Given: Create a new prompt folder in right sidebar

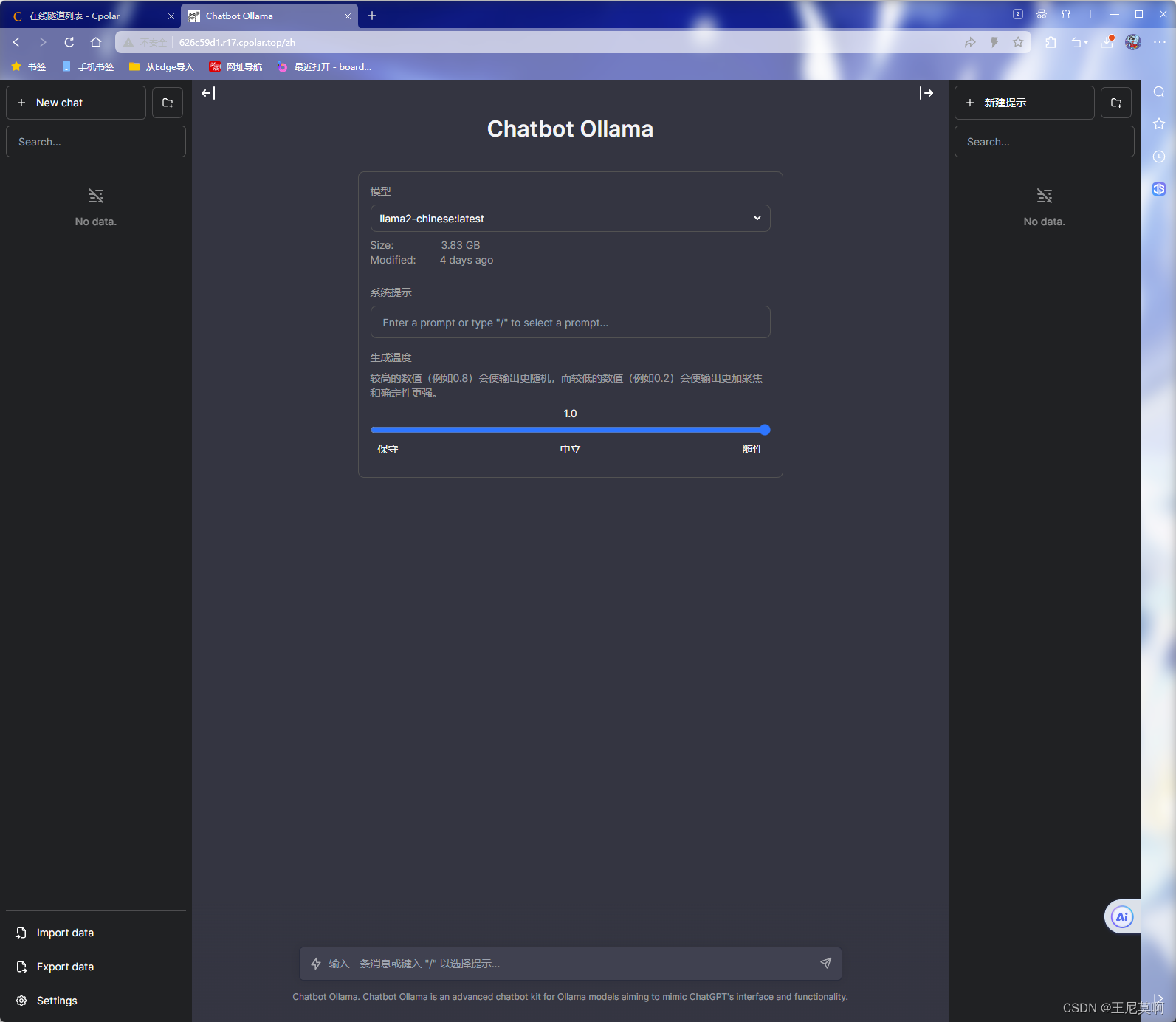Looking at the screenshot, I should [x=1116, y=103].
